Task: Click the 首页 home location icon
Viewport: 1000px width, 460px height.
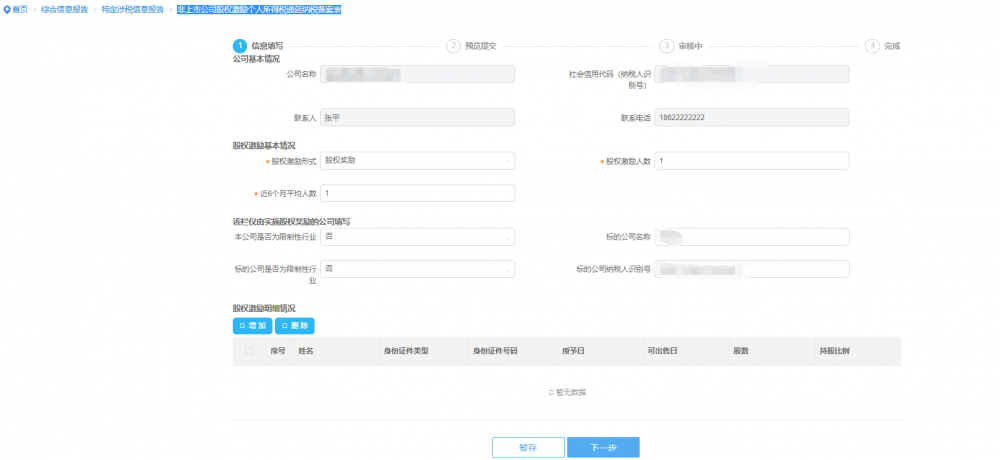Action: tap(7, 10)
